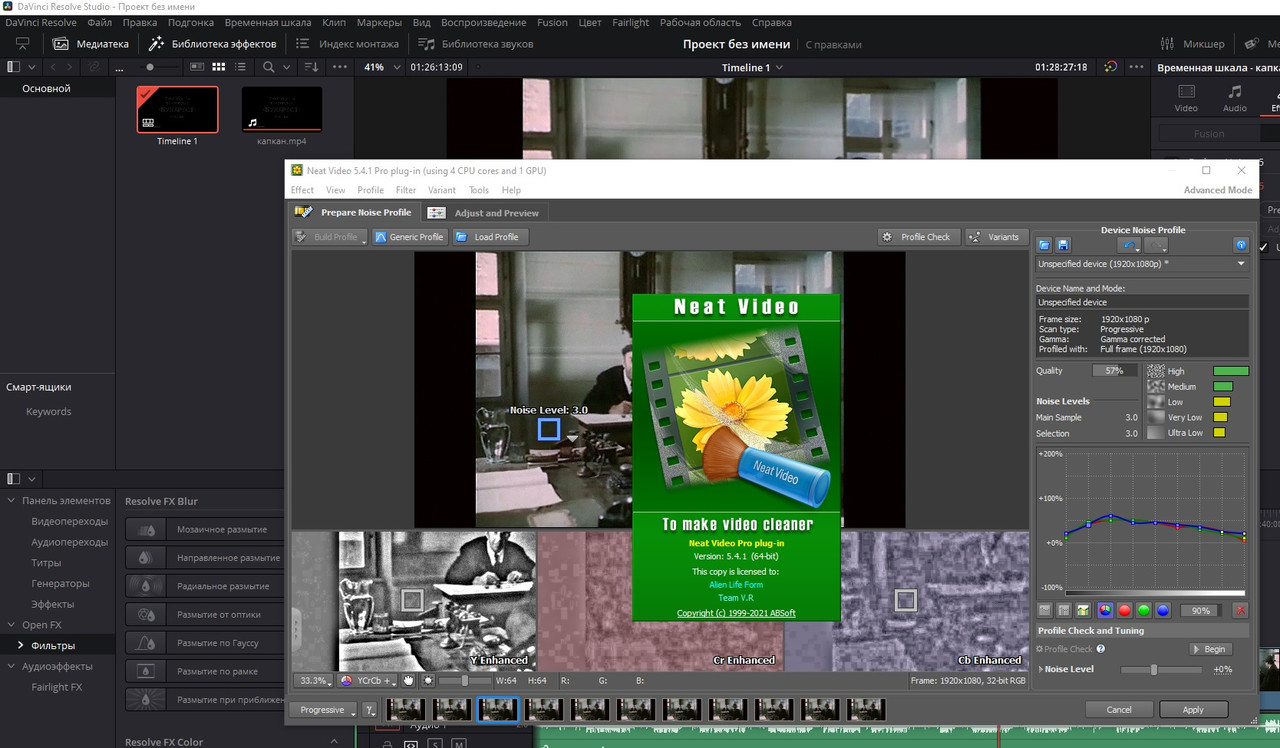Open the Variant menu
Screen dimensions: 1280x748
(441, 190)
